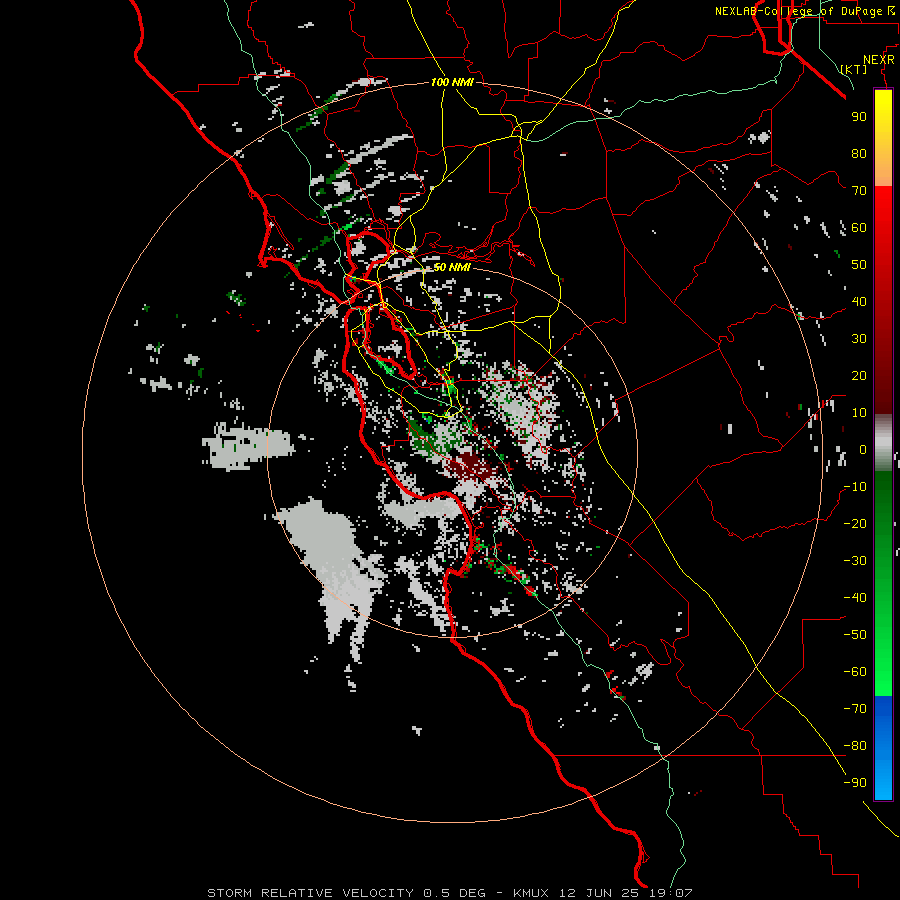Click the 60 value on the velocity scale
Screen dimensions: 900x900
859,227
